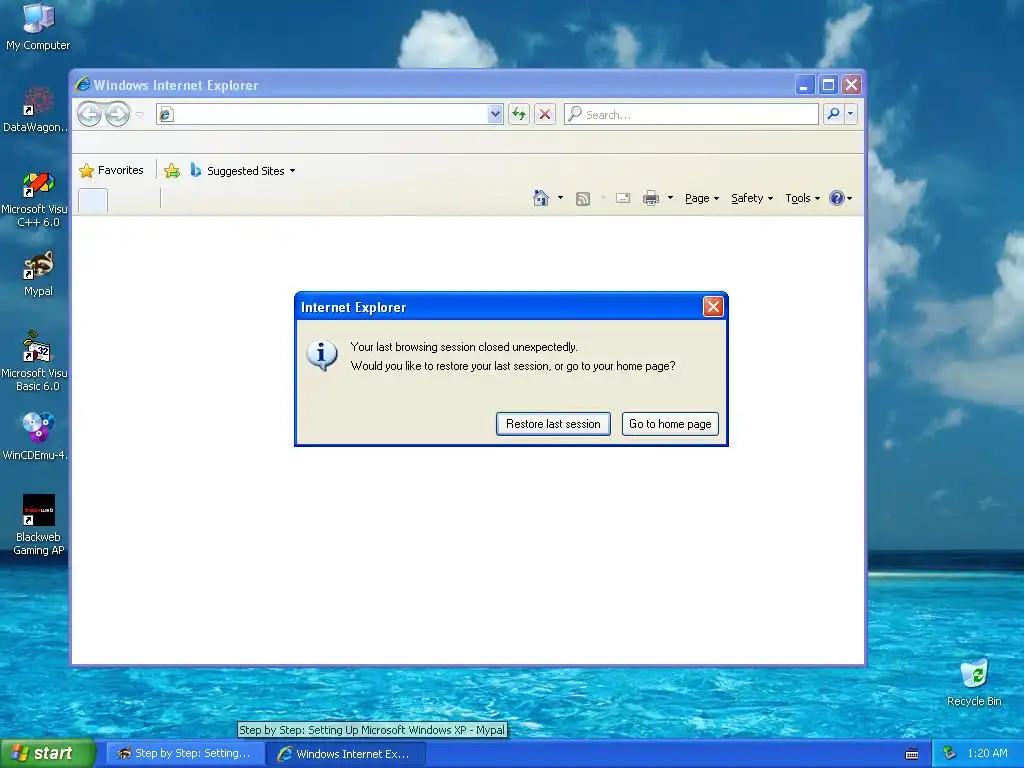The height and width of the screenshot is (768, 1024).
Task: Open the Favorites center
Action: pyautogui.click(x=111, y=170)
